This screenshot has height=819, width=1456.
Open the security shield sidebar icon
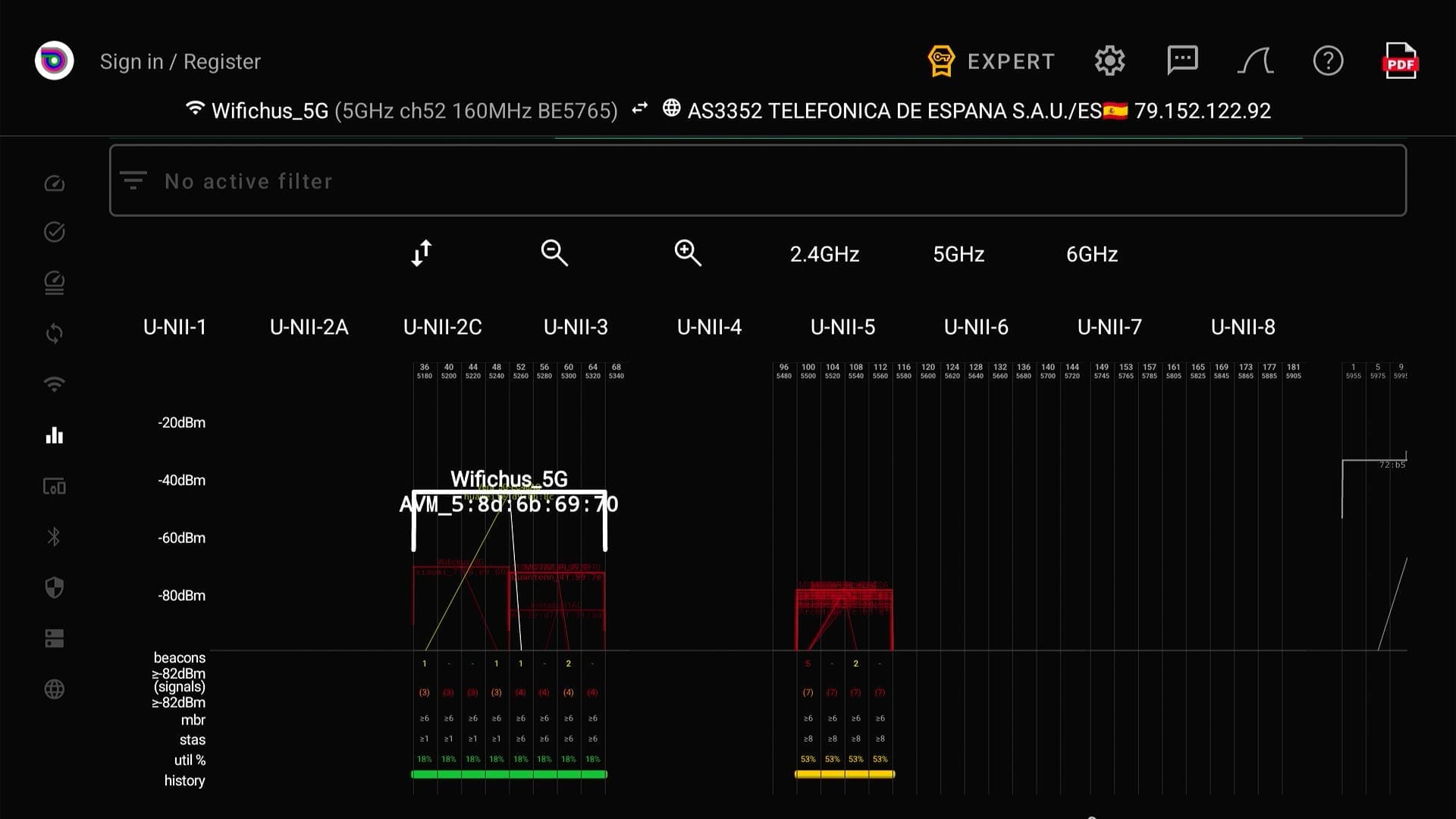click(x=55, y=588)
